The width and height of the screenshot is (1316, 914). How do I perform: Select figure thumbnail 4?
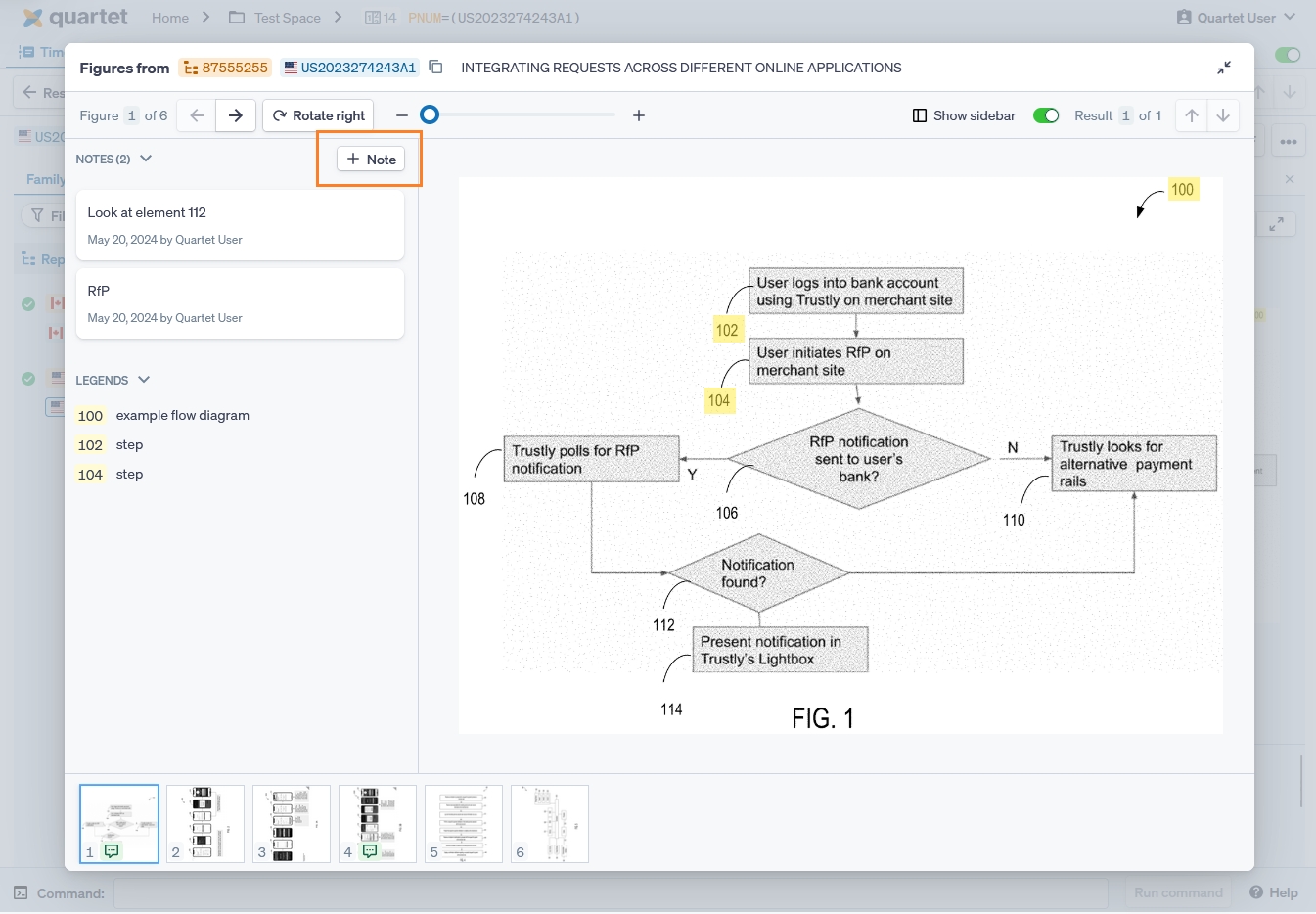tap(377, 823)
